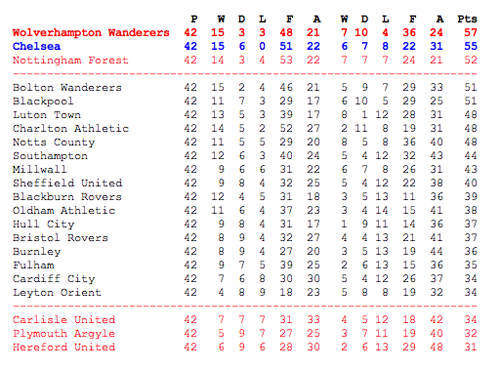Click Carlisle United in relegation zone

64,320
